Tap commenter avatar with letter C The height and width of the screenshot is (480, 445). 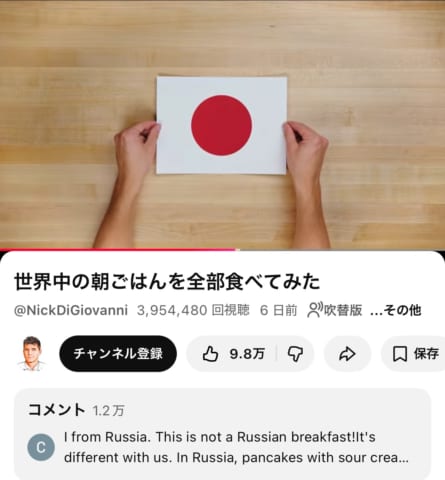point(41,447)
